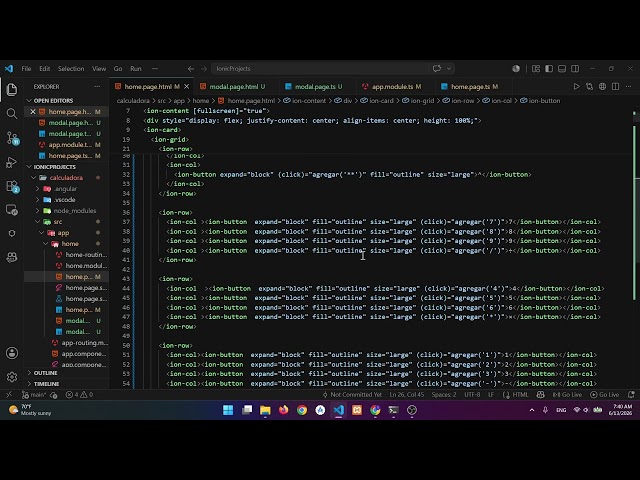Expand the TIMELINE section

(67, 384)
